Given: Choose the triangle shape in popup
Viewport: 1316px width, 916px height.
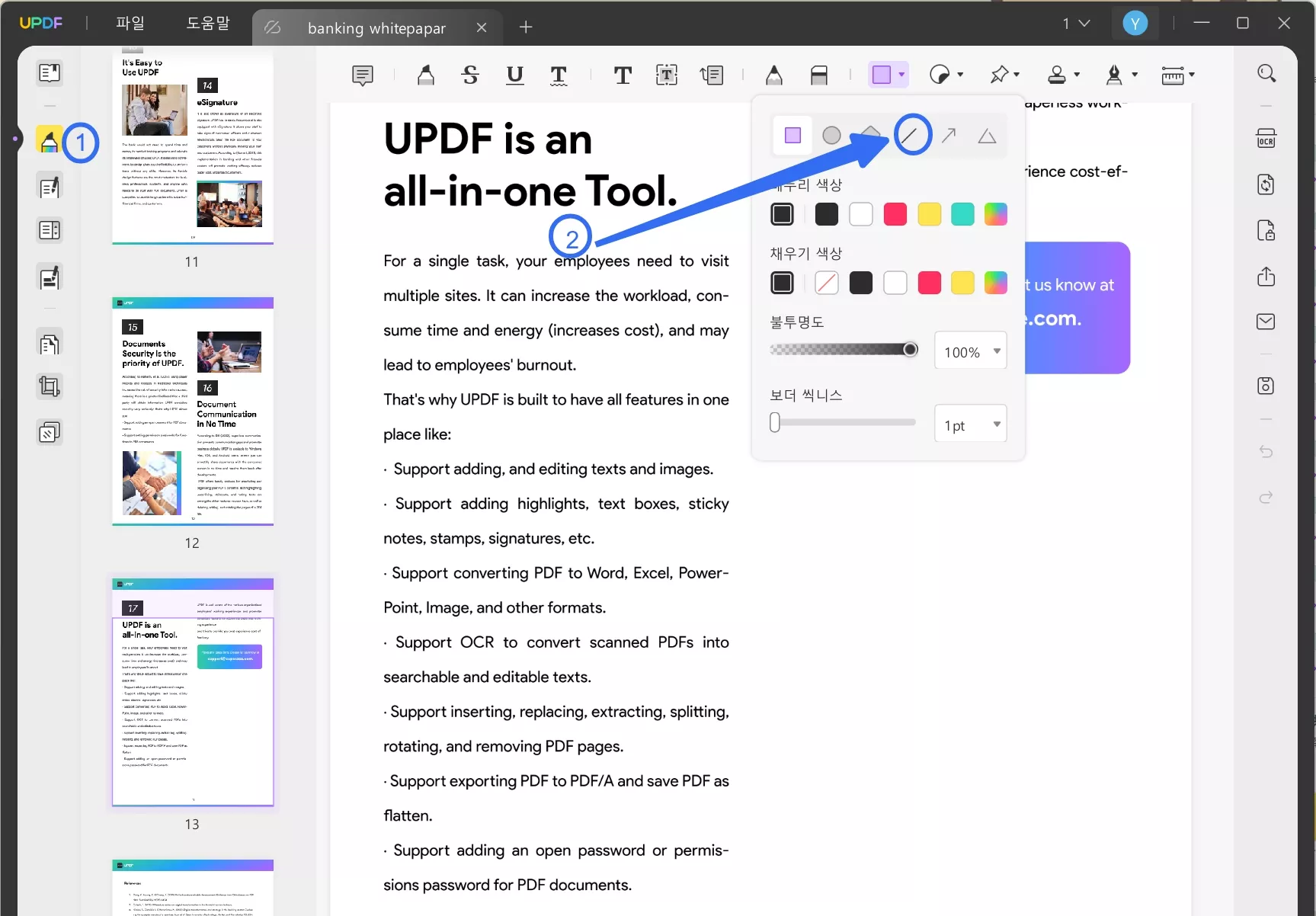Looking at the screenshot, I should (x=988, y=136).
